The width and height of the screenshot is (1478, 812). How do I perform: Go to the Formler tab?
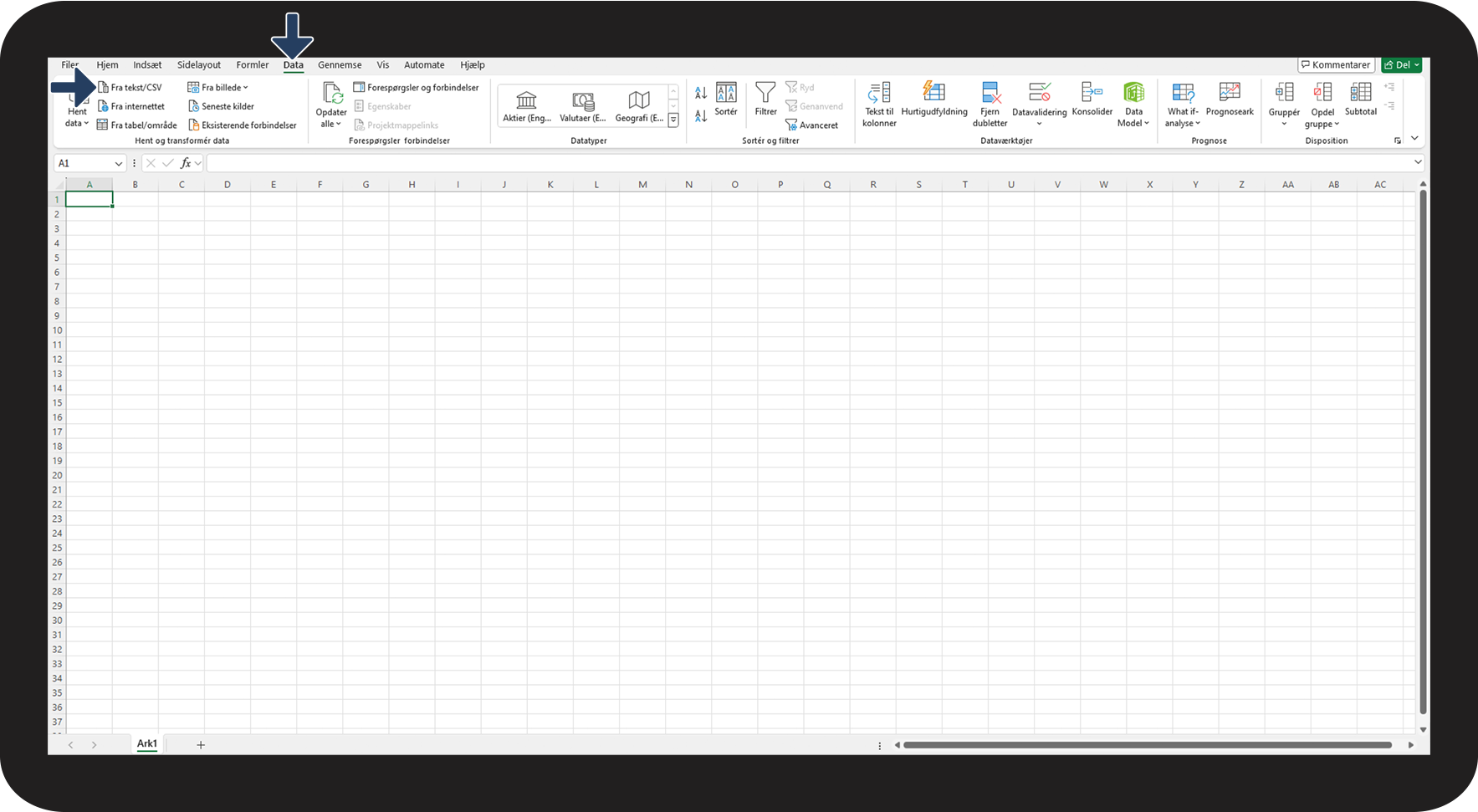253,65
